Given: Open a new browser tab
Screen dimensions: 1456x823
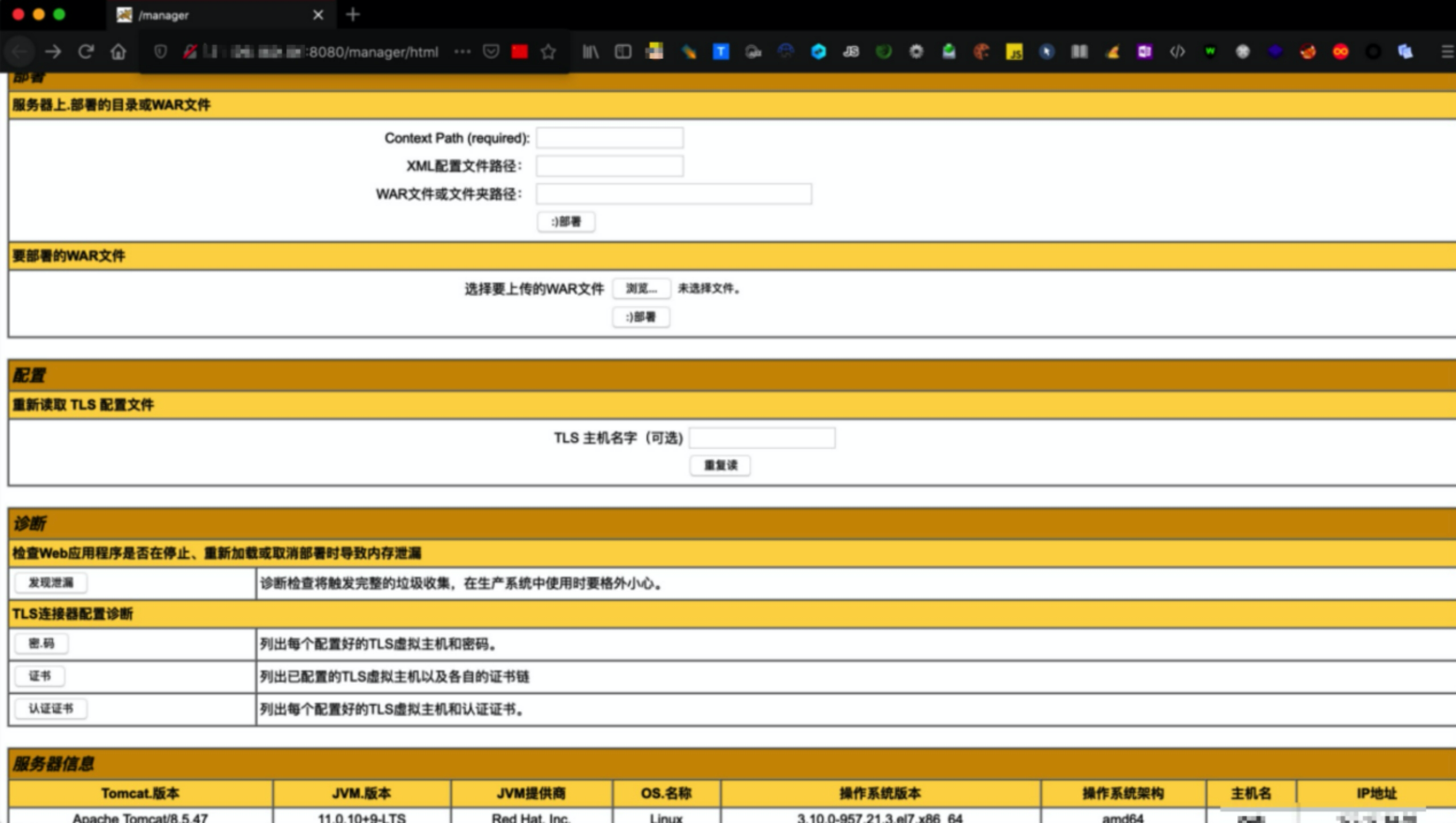Looking at the screenshot, I should pos(353,15).
